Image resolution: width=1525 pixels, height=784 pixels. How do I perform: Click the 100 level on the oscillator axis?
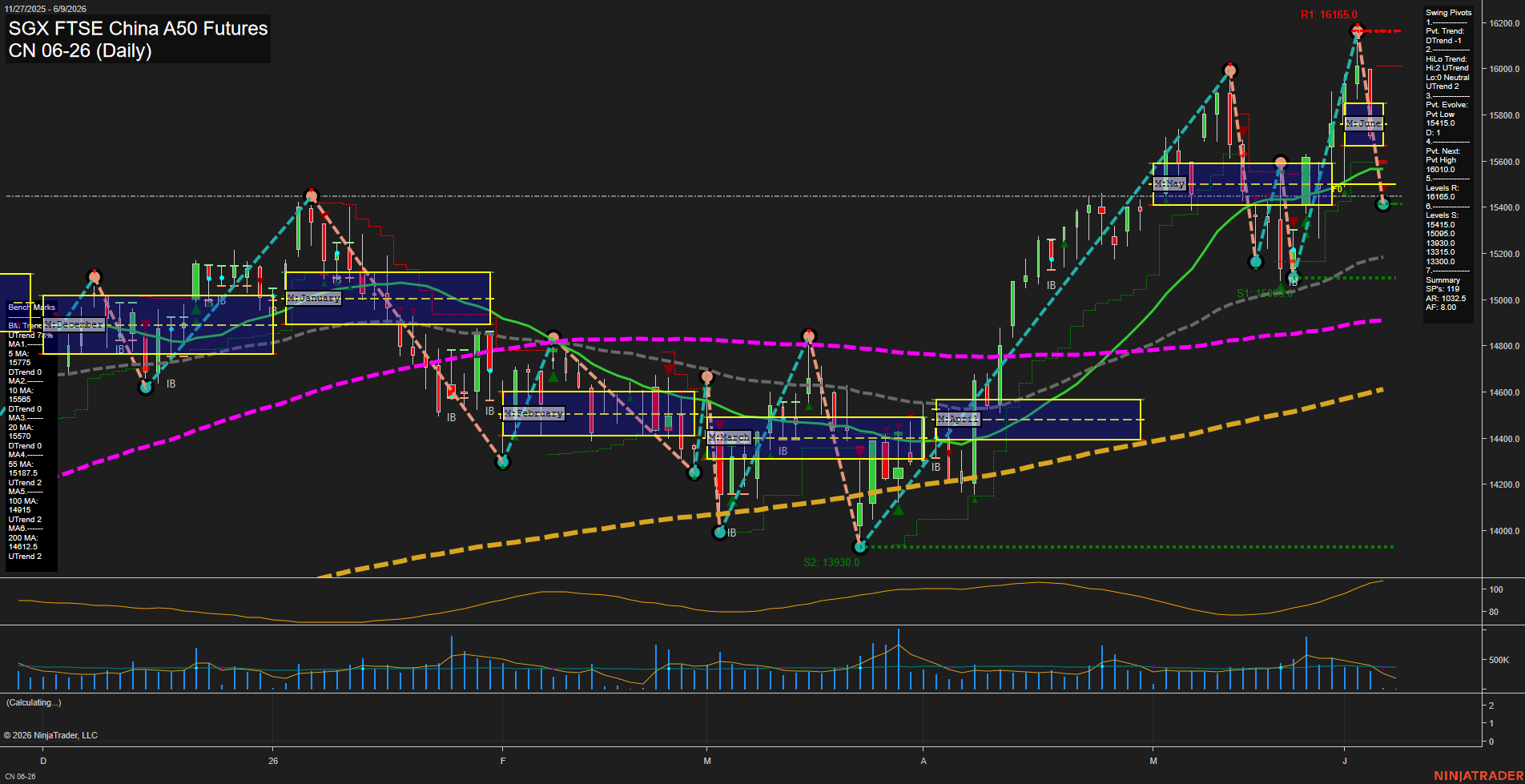[1496, 589]
